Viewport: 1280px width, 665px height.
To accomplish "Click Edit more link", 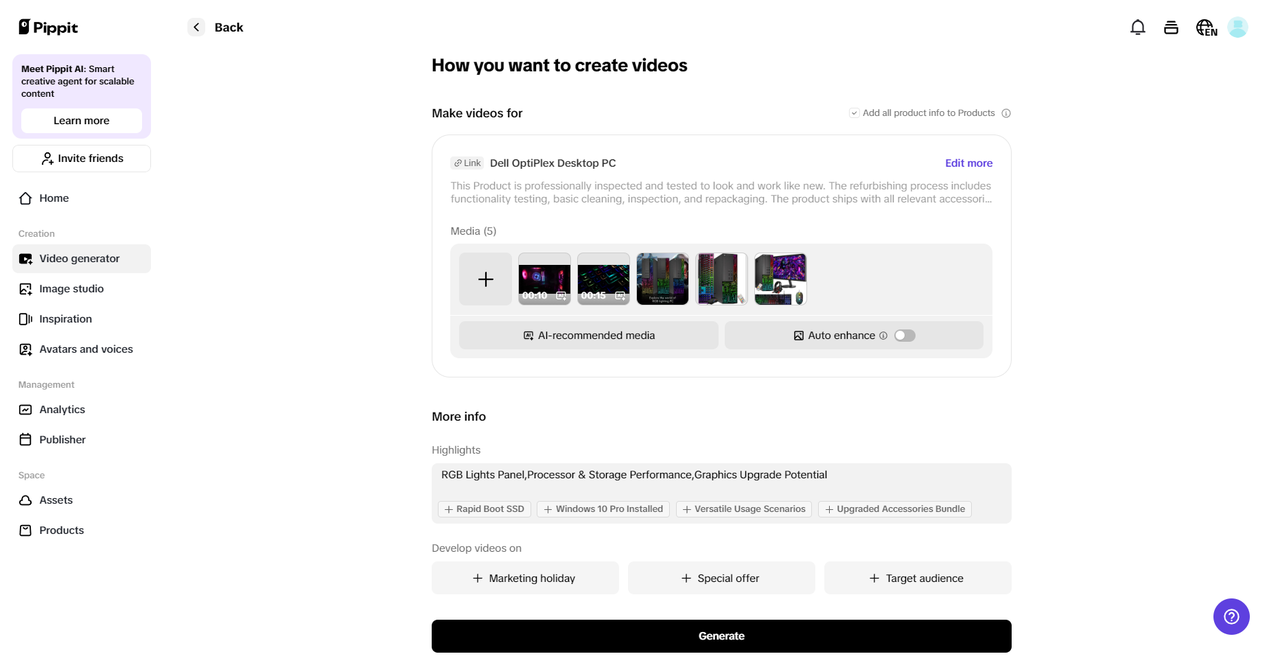I will tap(969, 163).
